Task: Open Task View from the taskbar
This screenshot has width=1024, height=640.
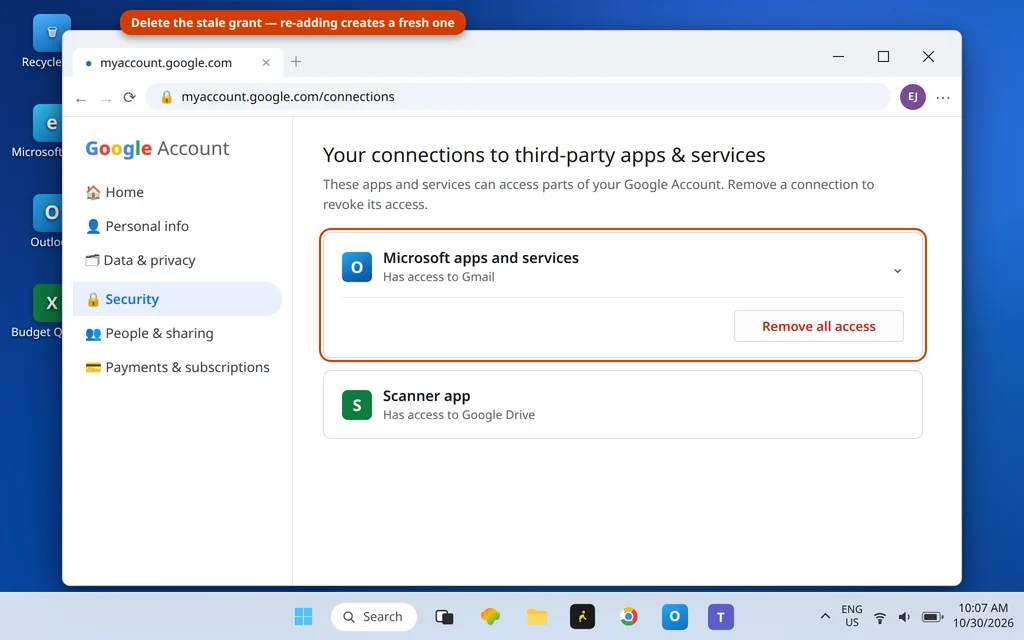Action: pyautogui.click(x=444, y=616)
